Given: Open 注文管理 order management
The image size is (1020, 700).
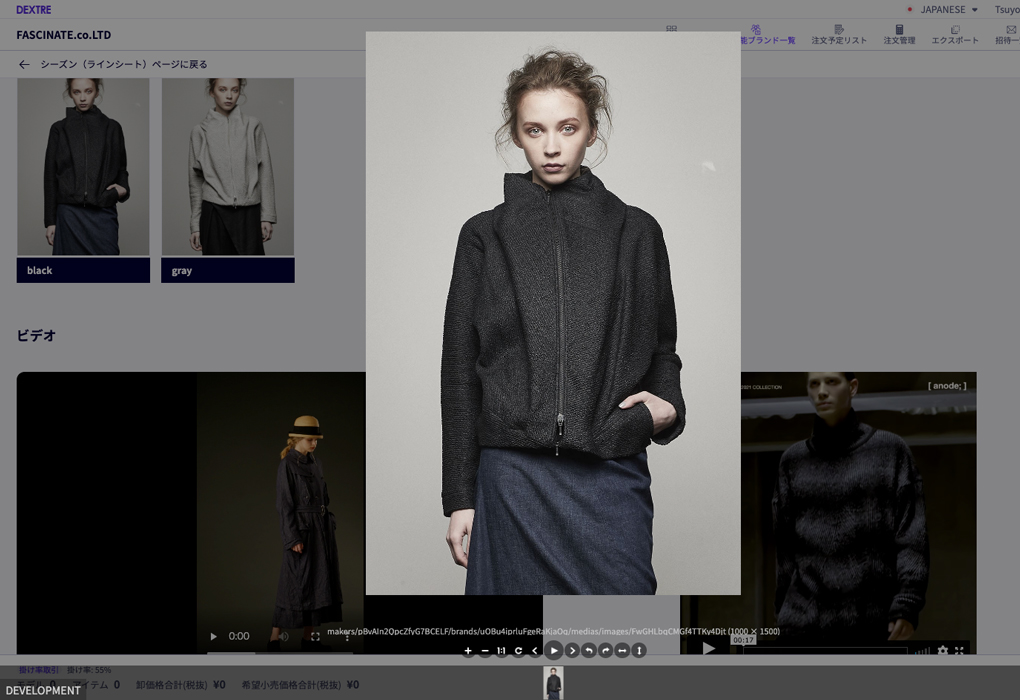Looking at the screenshot, I should [x=899, y=34].
